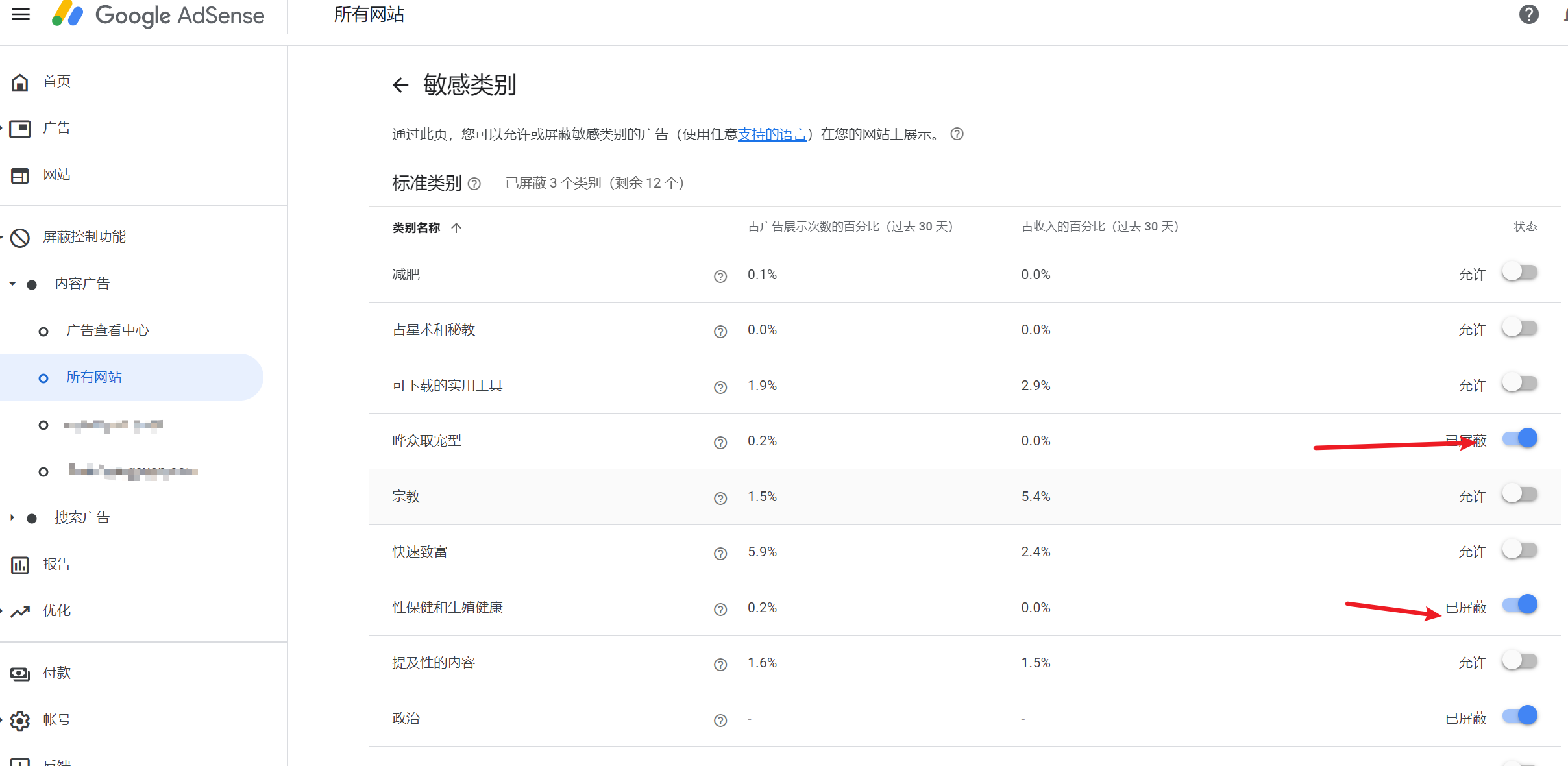Open the 首页 home icon
The width and height of the screenshot is (1568, 766).
point(20,82)
